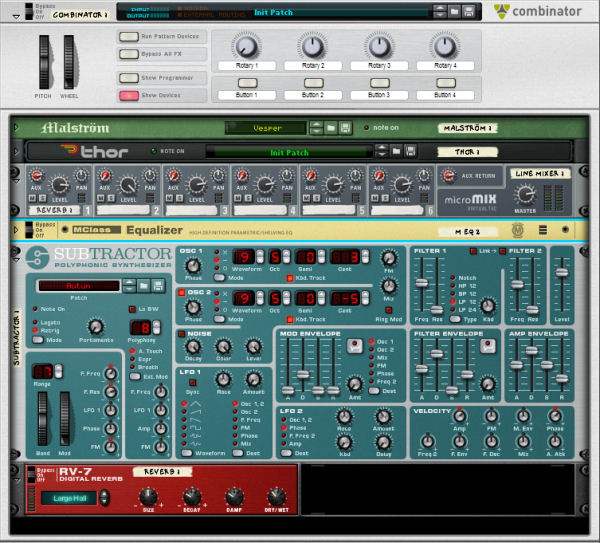
Task: Save the Subtractor patch with disk icon
Action: 158,285
